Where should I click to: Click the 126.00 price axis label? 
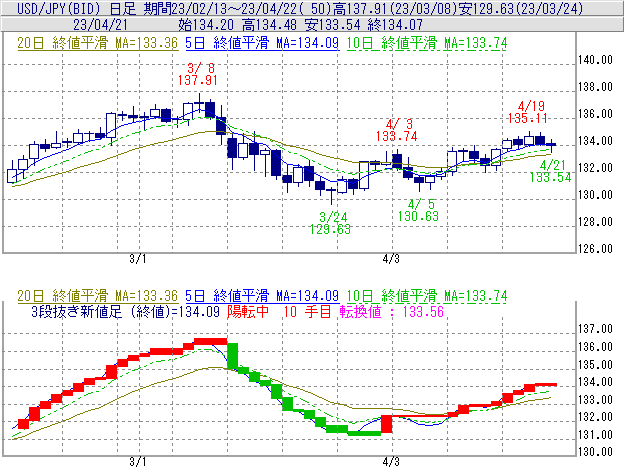point(595,249)
